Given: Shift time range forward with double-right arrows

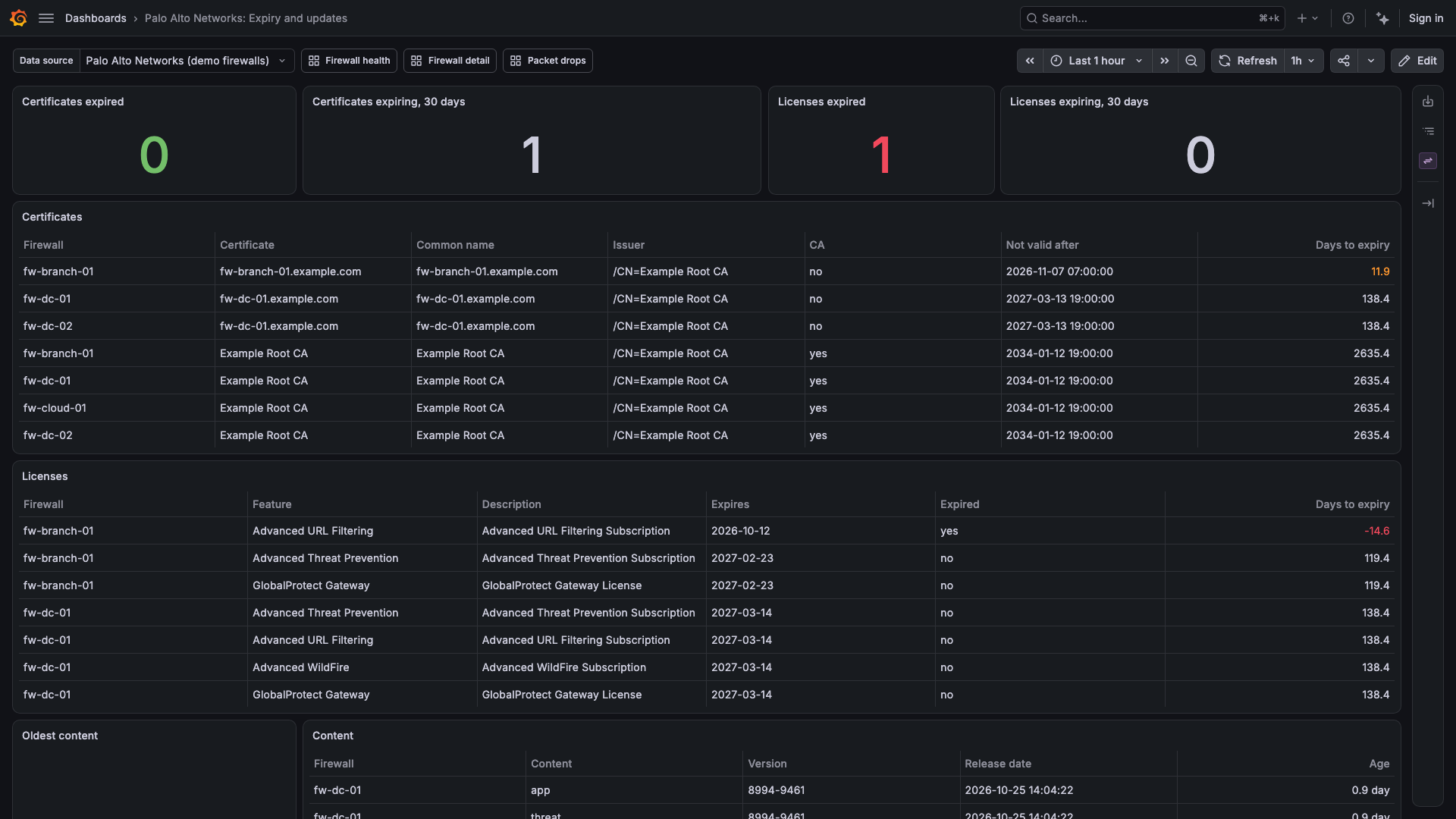Looking at the screenshot, I should tap(1165, 61).
